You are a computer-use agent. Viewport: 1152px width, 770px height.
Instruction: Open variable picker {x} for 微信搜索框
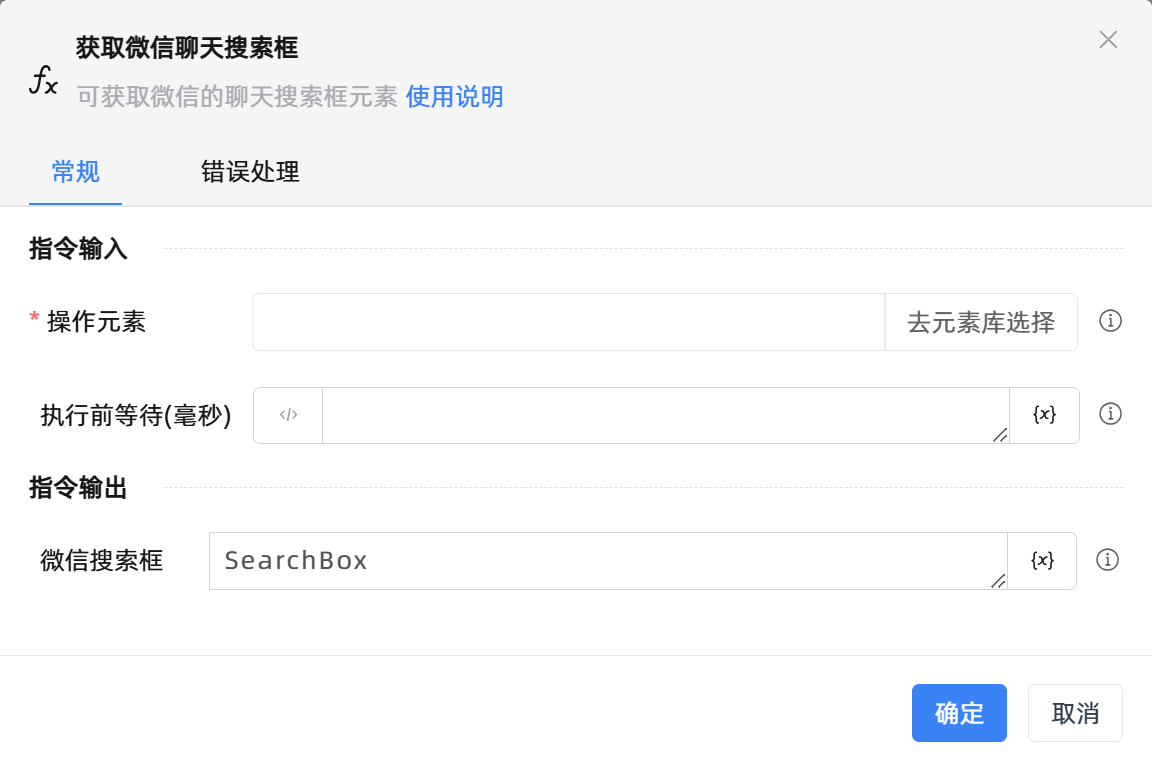click(1042, 561)
